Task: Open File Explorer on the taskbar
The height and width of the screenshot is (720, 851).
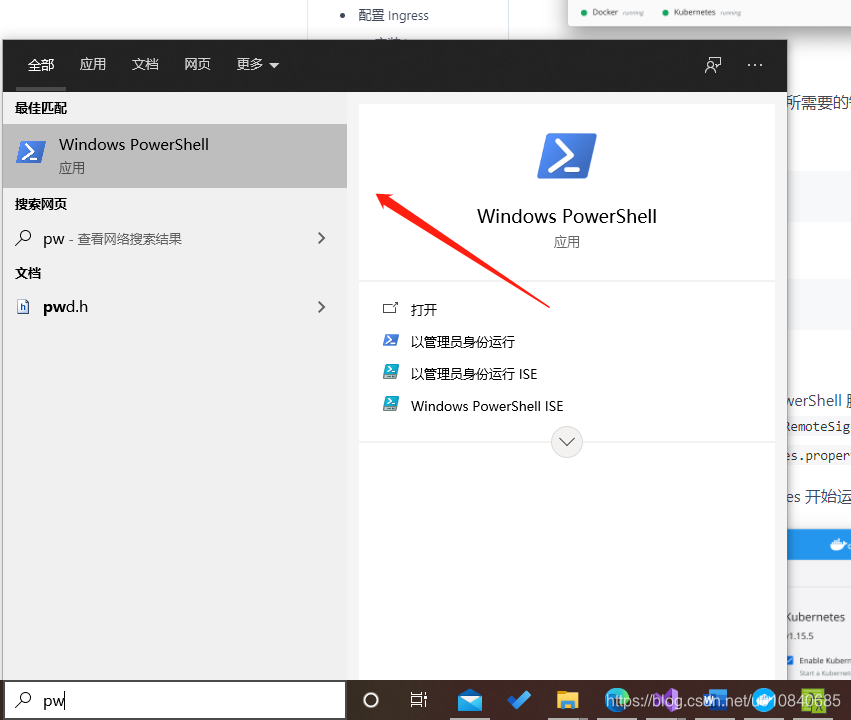Action: 568,700
